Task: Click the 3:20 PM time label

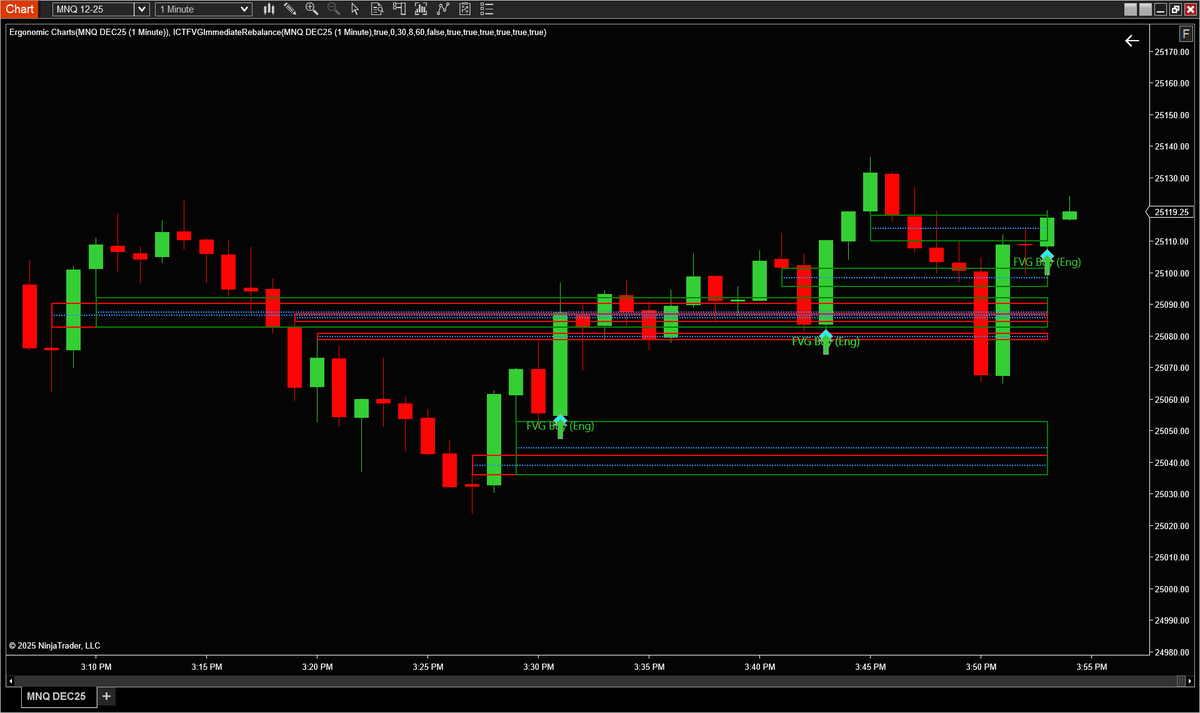Action: (317, 667)
